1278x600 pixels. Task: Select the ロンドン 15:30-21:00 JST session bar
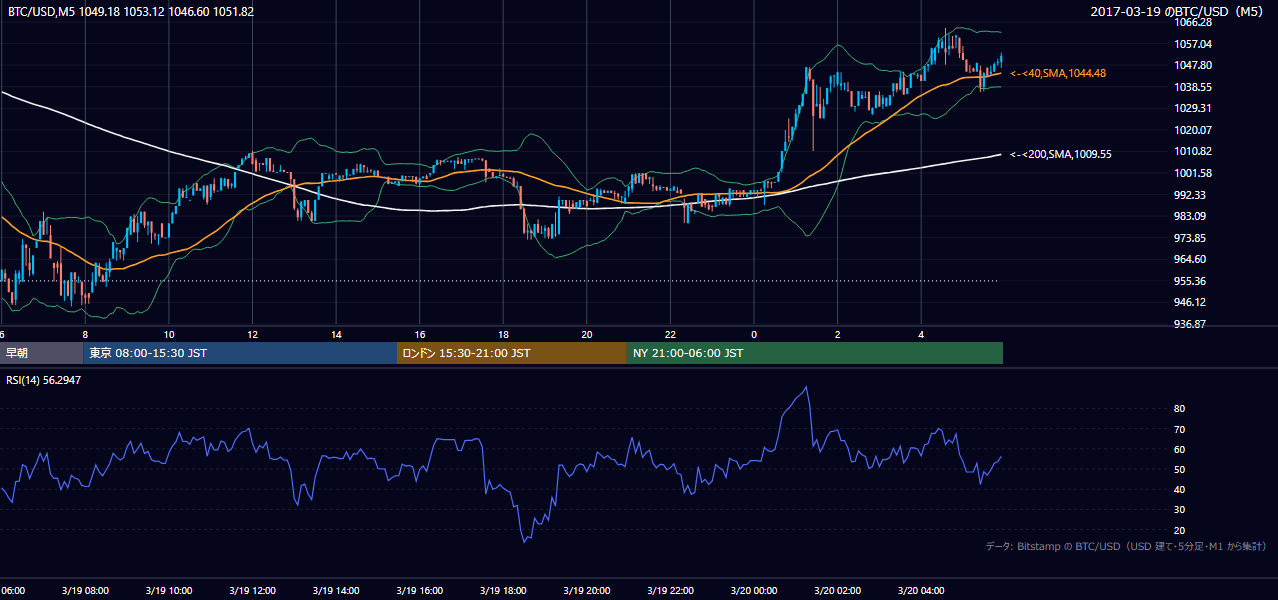point(512,353)
